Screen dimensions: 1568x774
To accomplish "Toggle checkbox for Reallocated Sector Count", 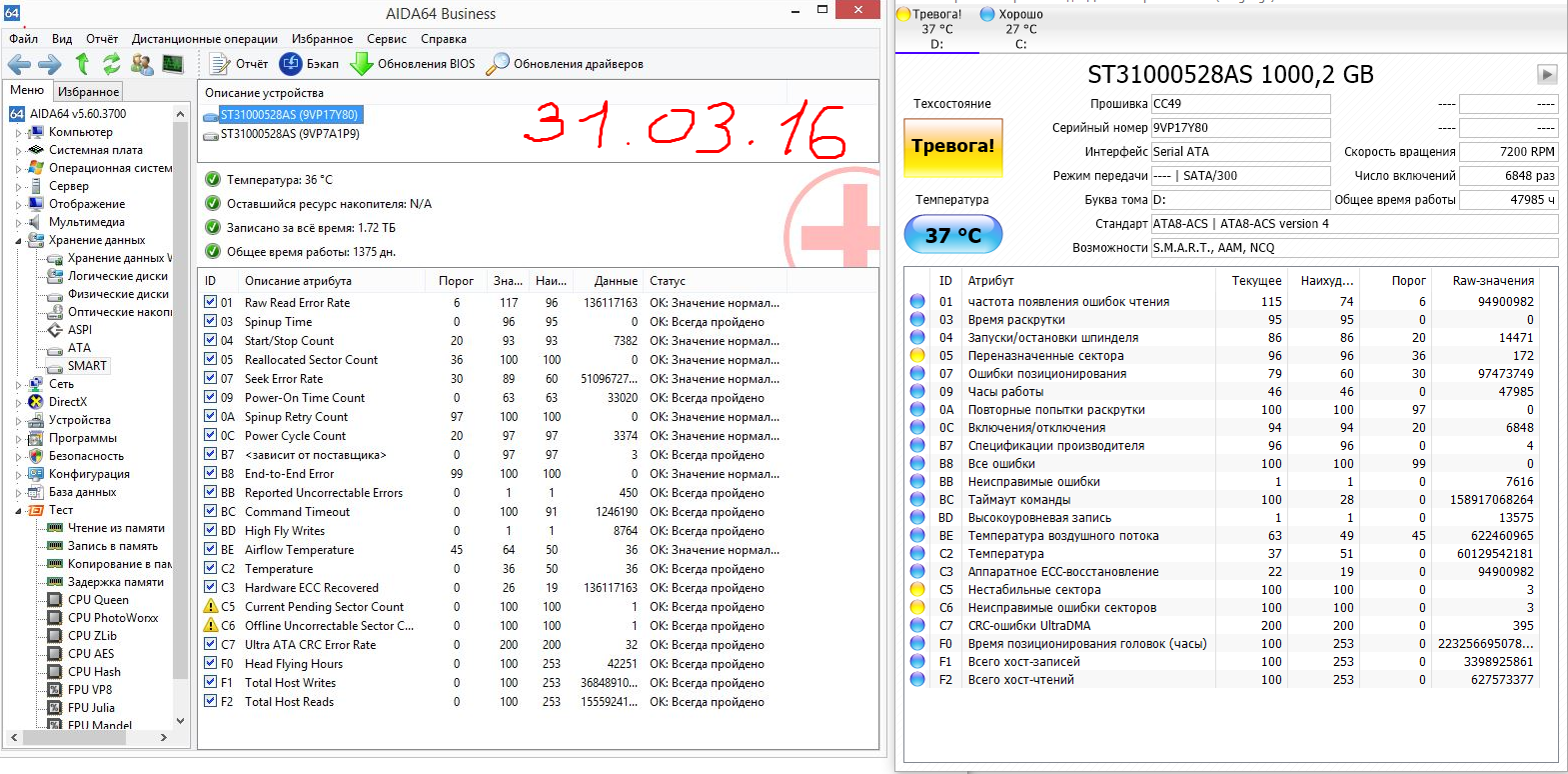I will click(x=211, y=359).
